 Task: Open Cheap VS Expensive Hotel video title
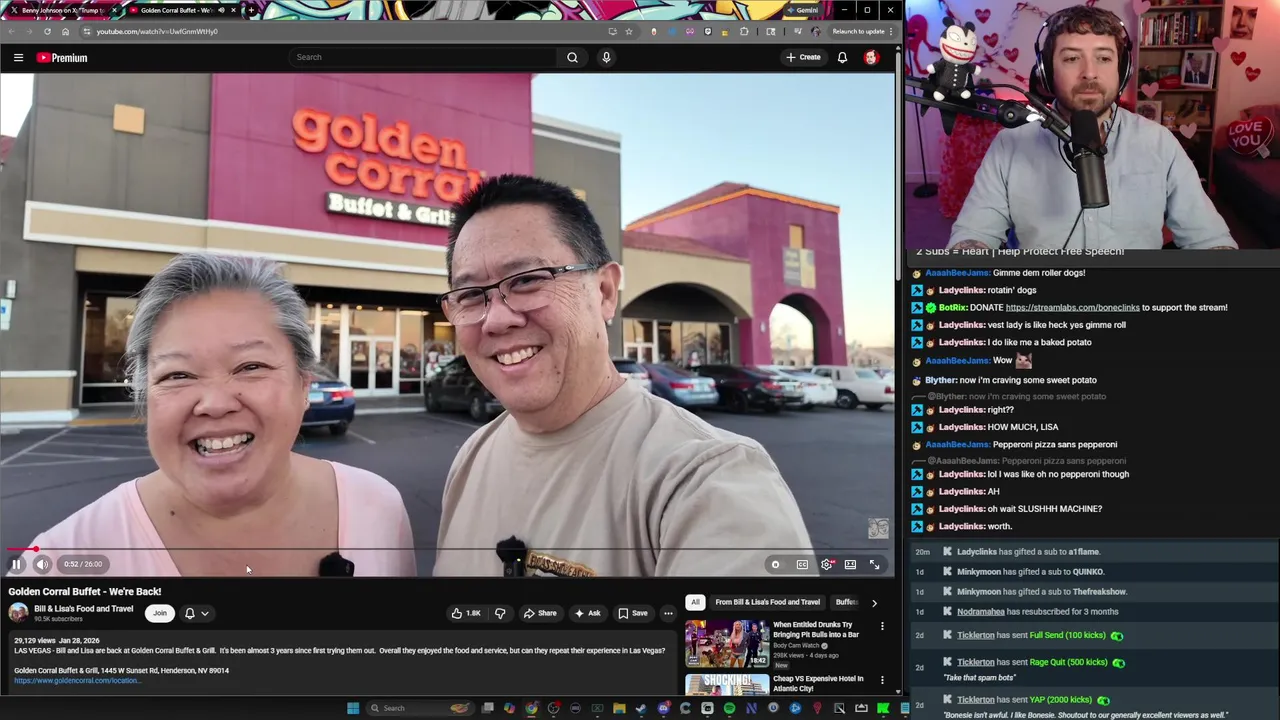tap(818, 683)
